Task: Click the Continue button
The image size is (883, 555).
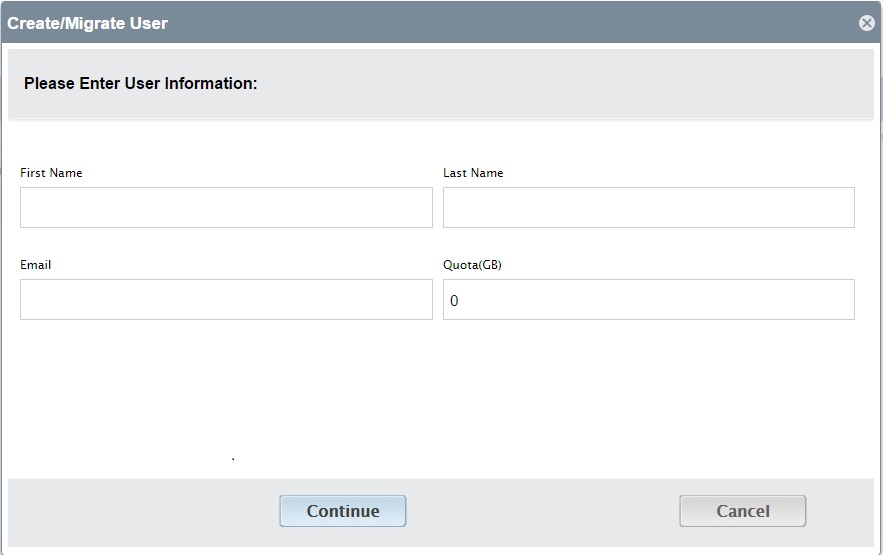Action: click(x=343, y=511)
